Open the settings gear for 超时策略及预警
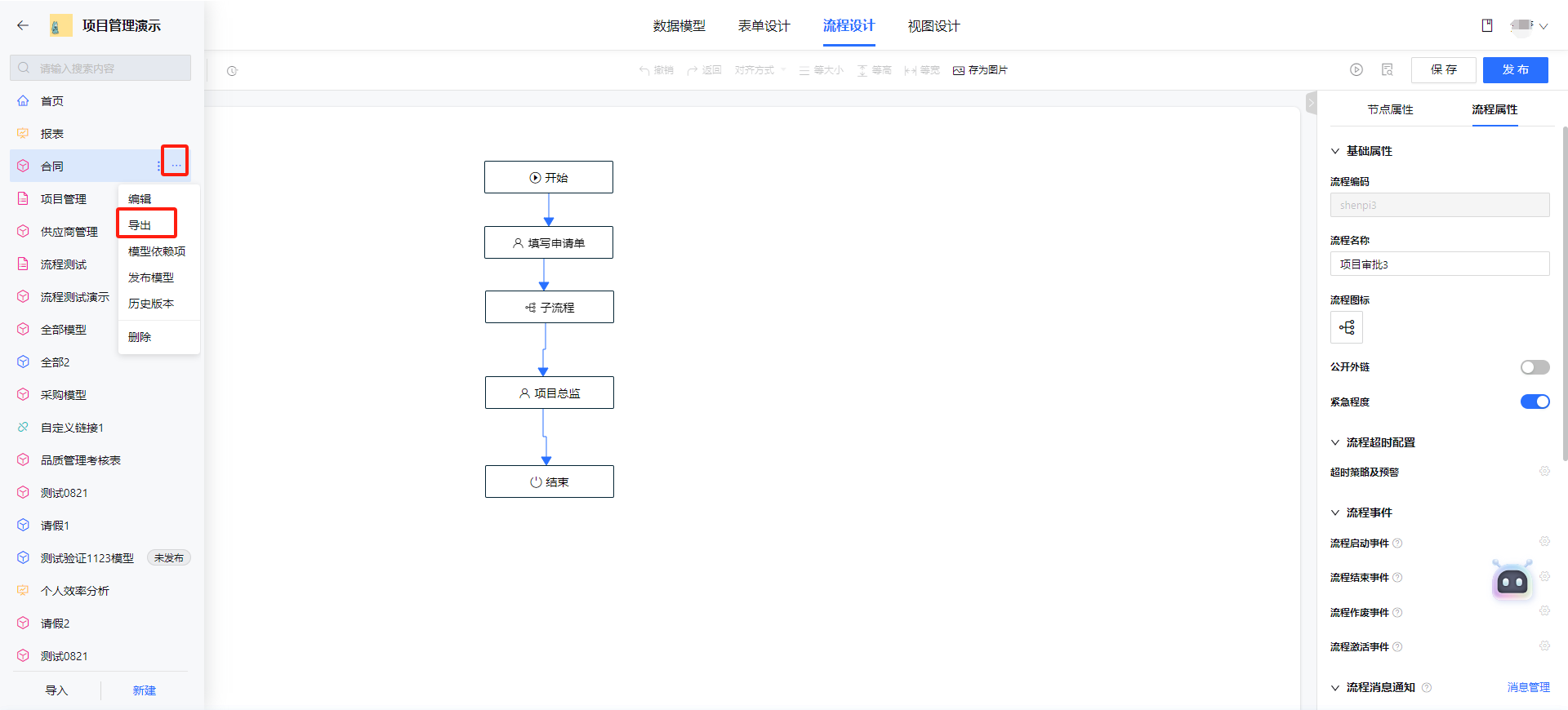This screenshot has width=1568, height=710. [1544, 471]
